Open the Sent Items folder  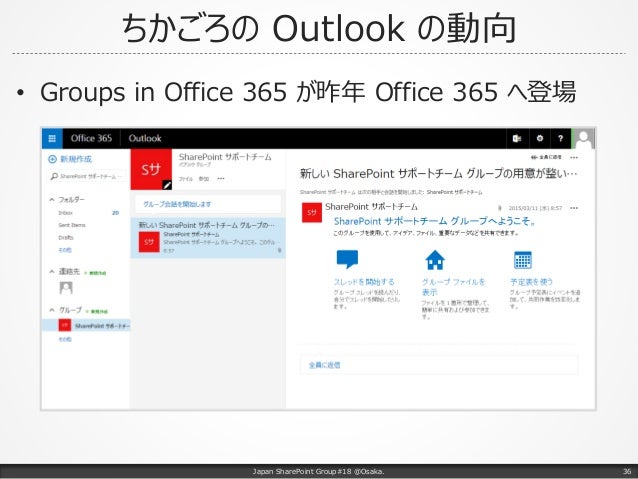[72, 225]
